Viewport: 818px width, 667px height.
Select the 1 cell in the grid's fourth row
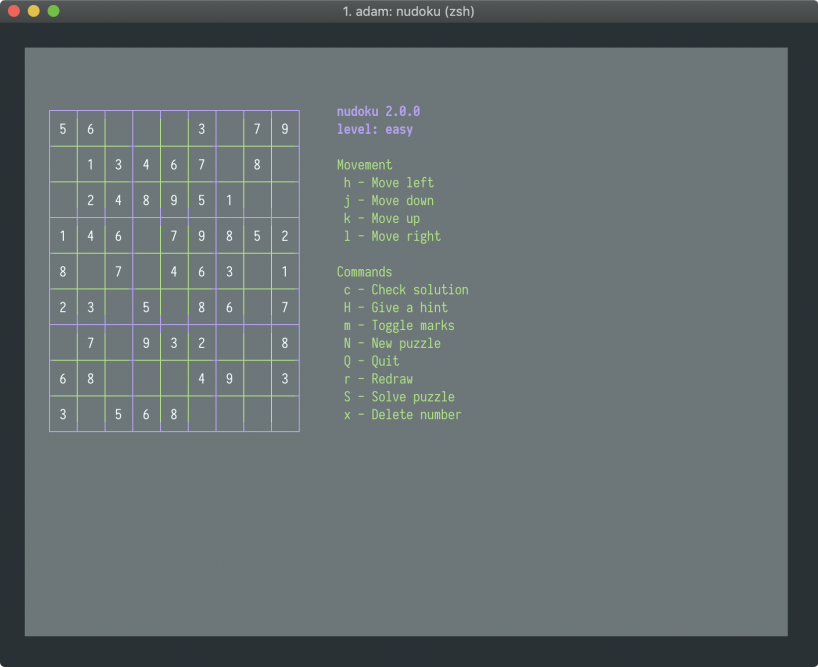[x=63, y=236]
